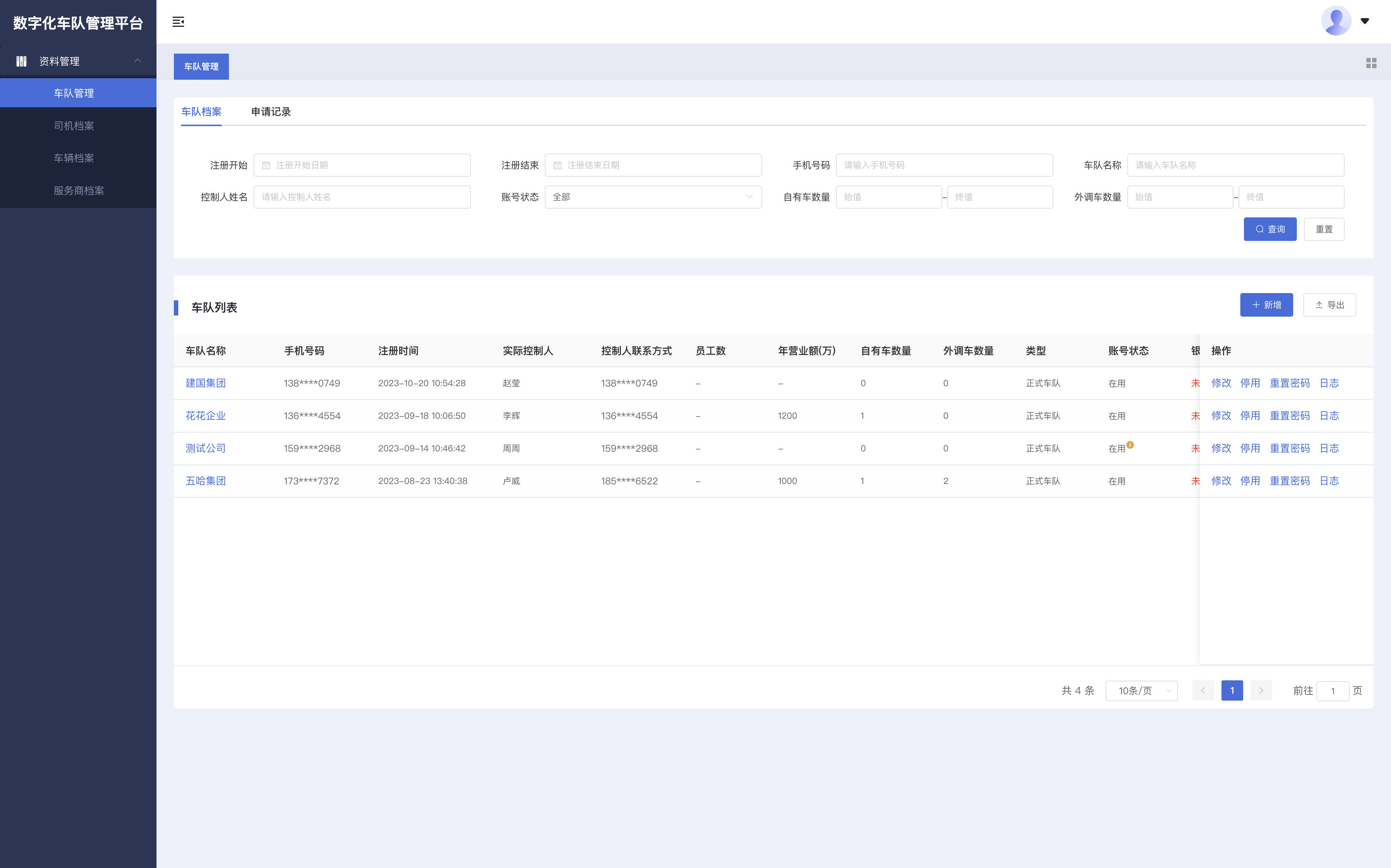This screenshot has width=1391, height=868.
Task: Focus the 车队名称 input field
Action: [1236, 165]
